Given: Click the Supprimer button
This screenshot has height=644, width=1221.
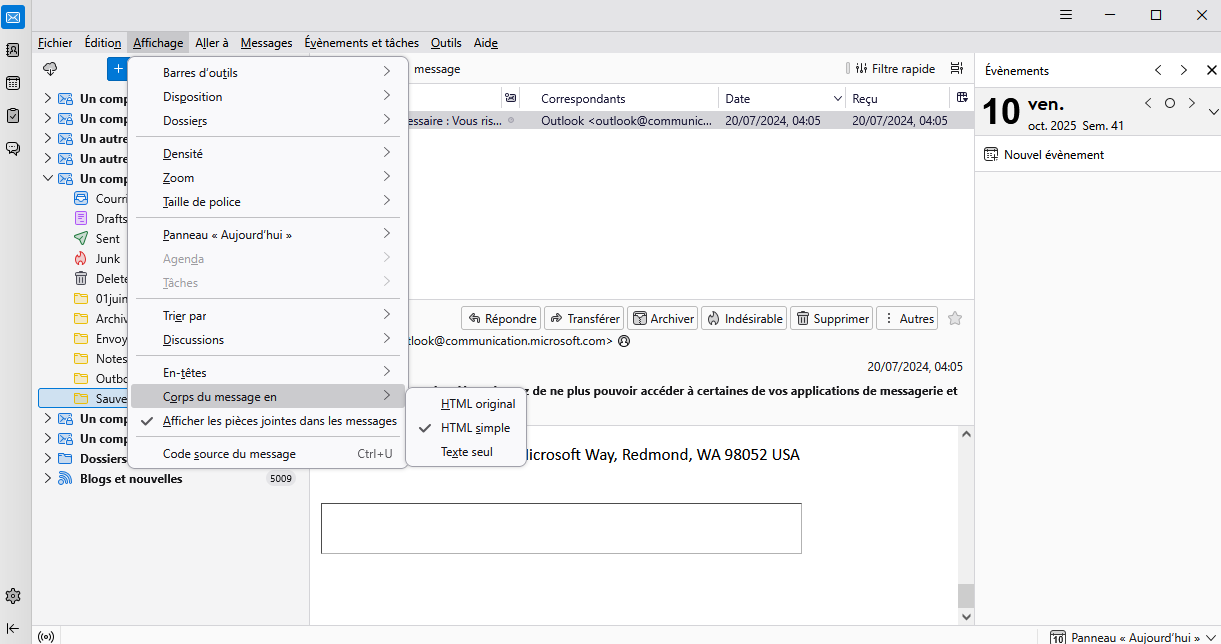Looking at the screenshot, I should pyautogui.click(x=831, y=319).
